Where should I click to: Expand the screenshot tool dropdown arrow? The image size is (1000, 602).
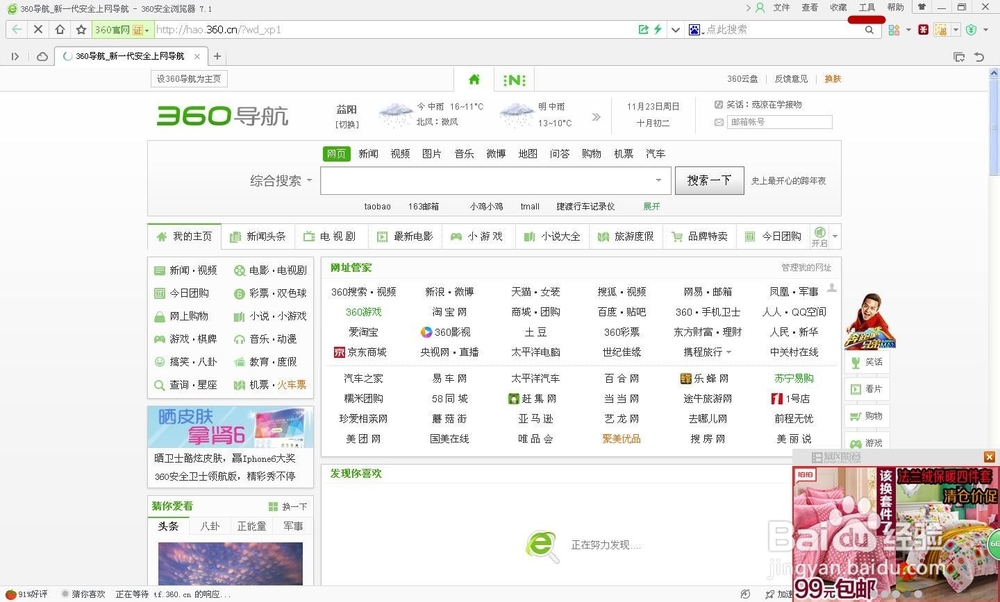tap(955, 30)
